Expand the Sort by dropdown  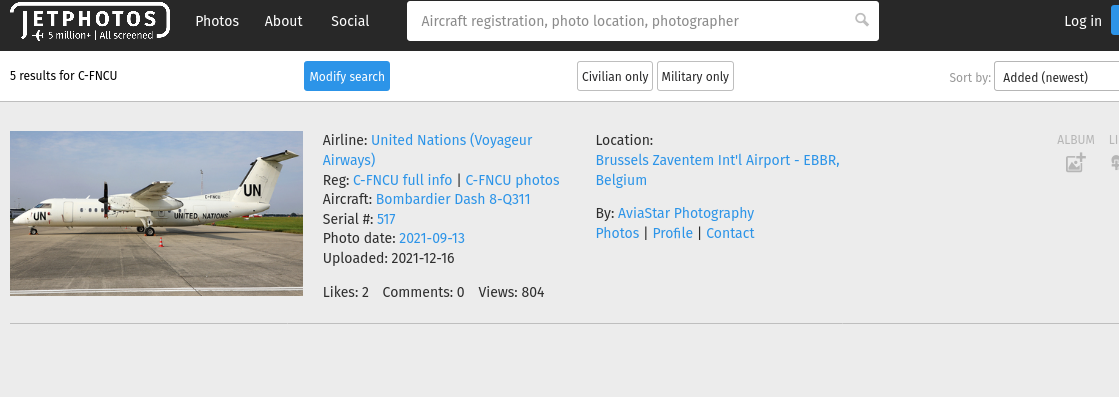pyautogui.click(x=1056, y=77)
